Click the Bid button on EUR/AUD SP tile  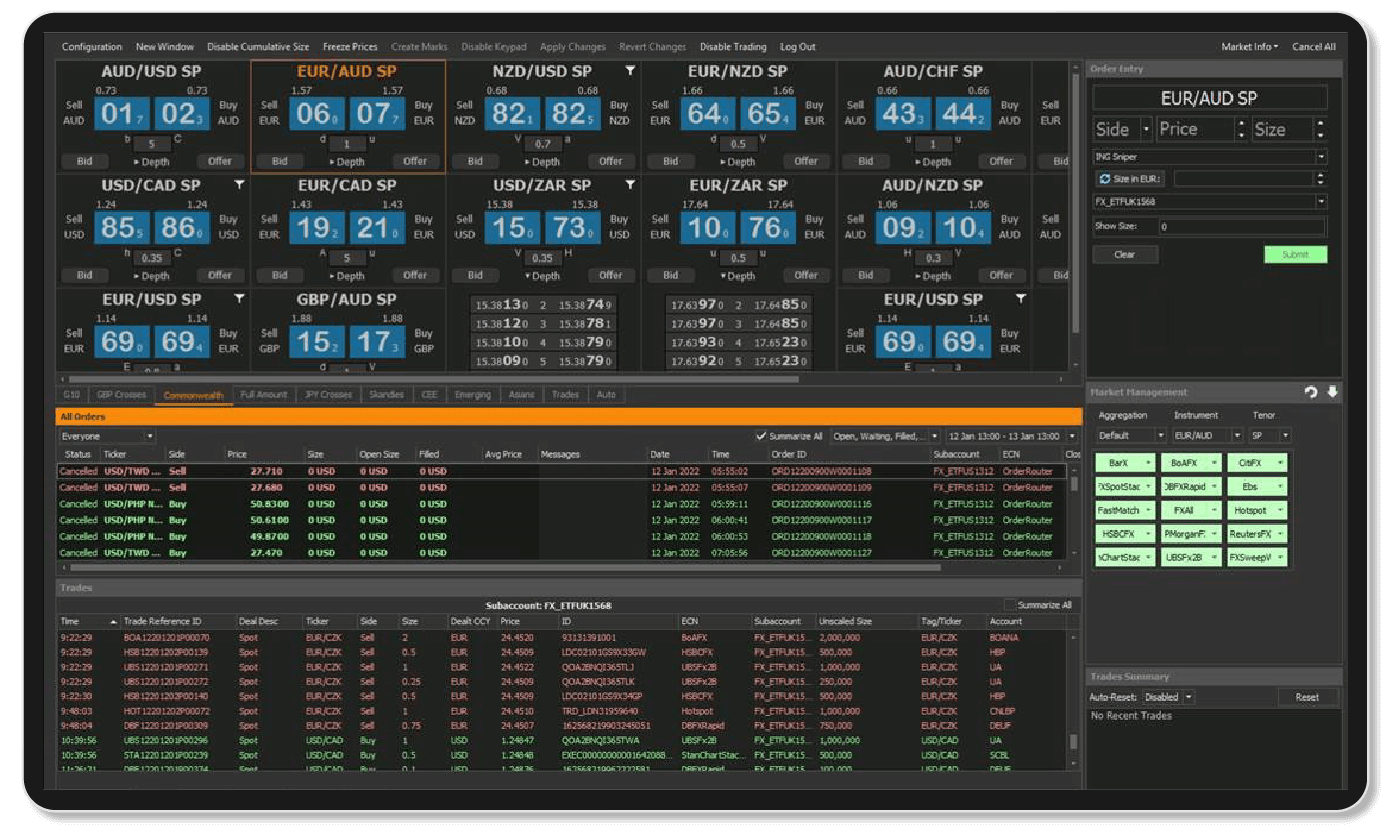coord(280,161)
